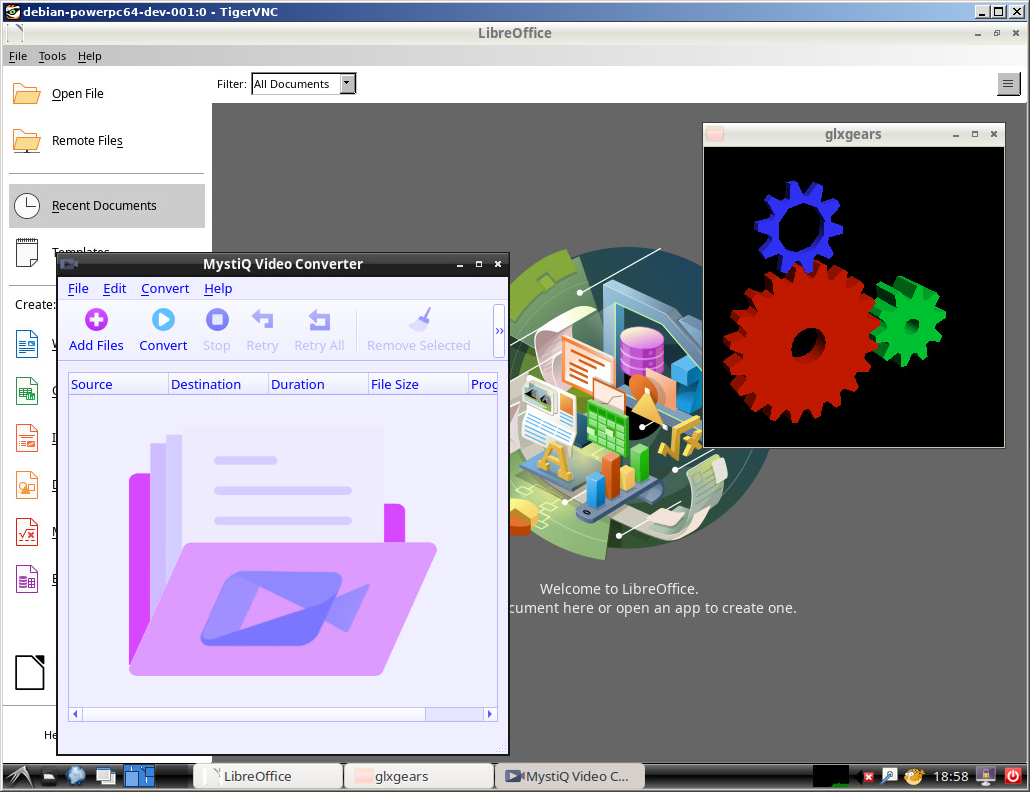Open the Tools menu in LibreOffice

pos(52,57)
